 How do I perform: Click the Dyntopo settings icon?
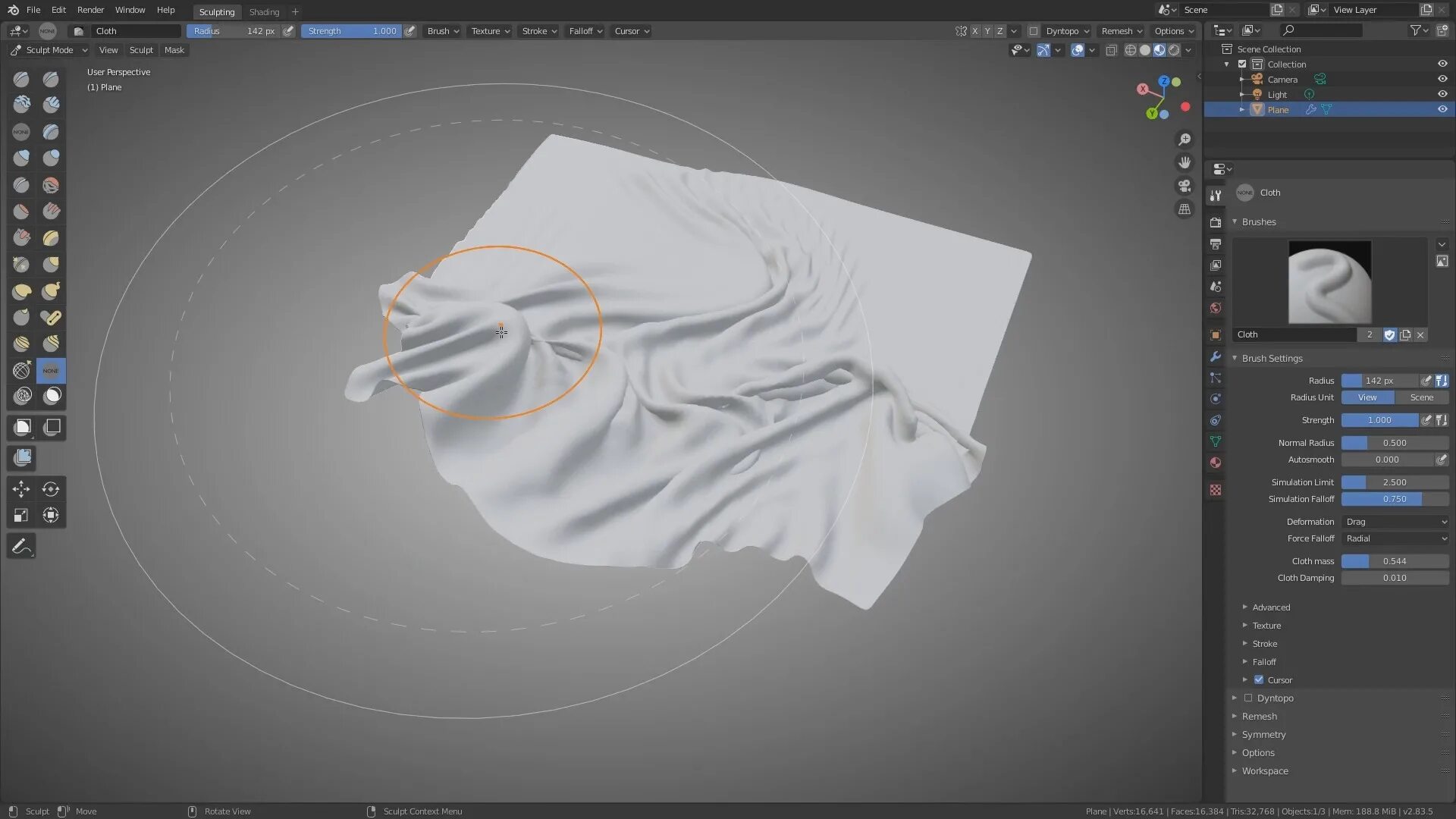(1065, 30)
